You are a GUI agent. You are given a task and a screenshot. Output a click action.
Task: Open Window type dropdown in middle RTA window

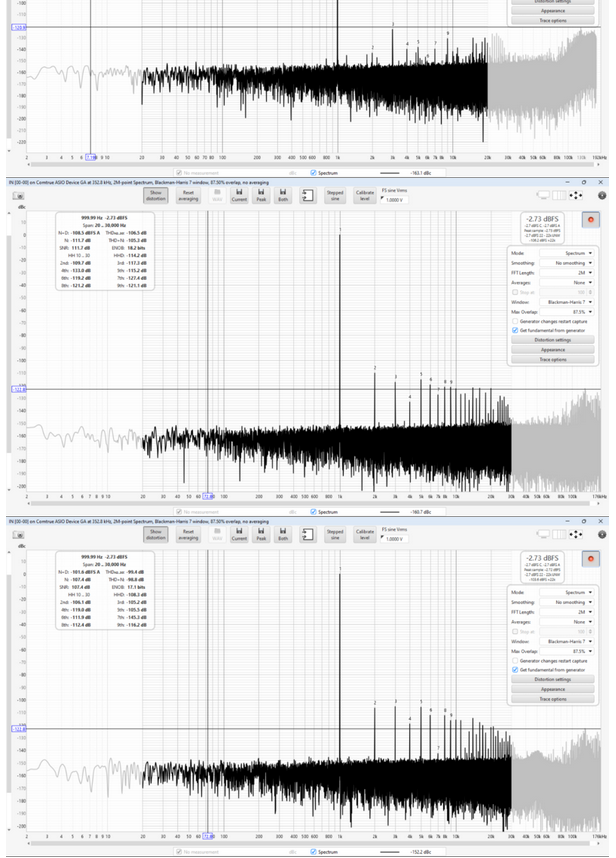567,302
